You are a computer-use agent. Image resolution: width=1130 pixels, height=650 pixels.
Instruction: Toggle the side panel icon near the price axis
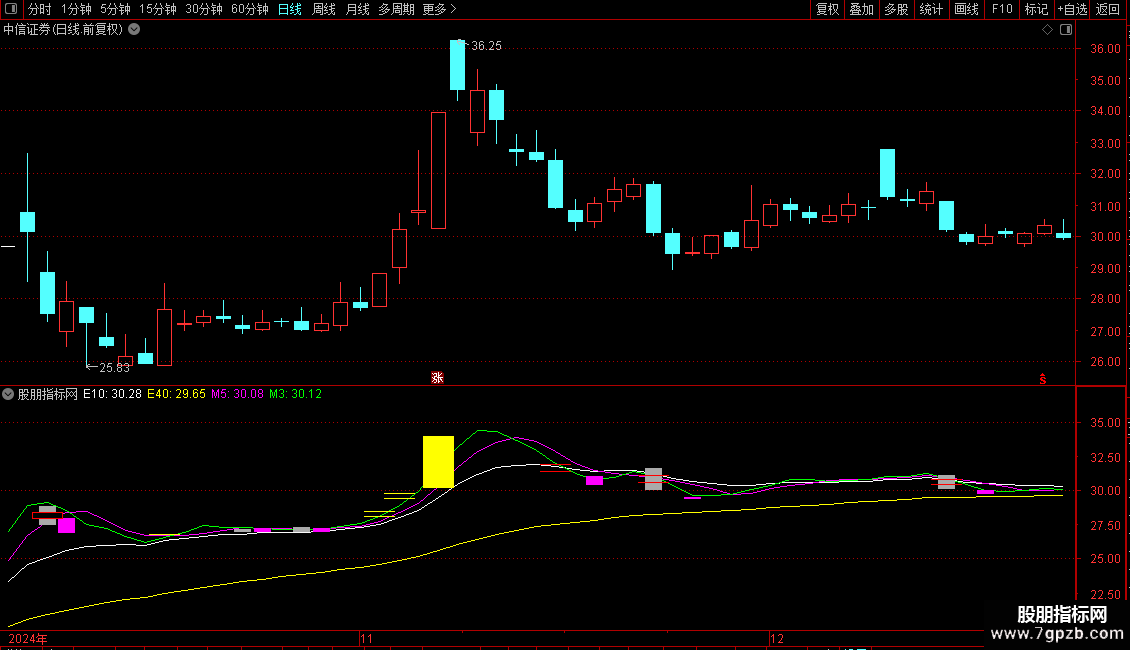coord(1066,30)
